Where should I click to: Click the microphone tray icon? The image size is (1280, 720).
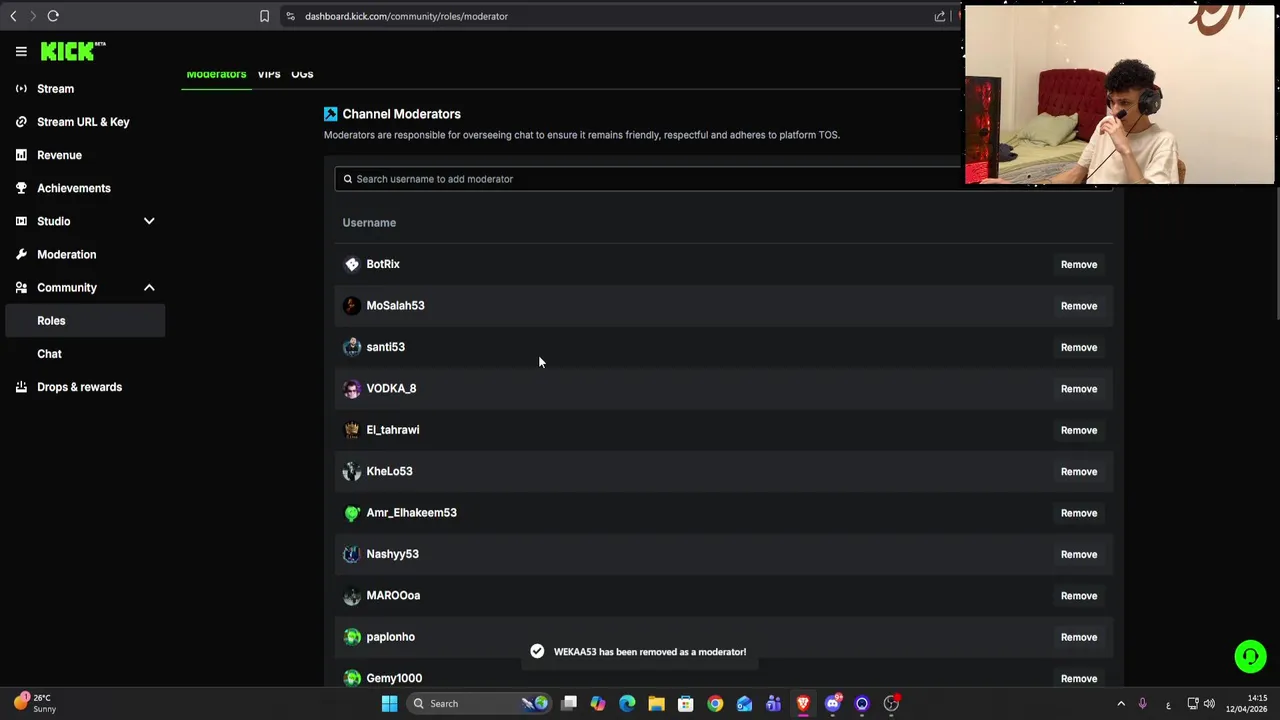1142,704
